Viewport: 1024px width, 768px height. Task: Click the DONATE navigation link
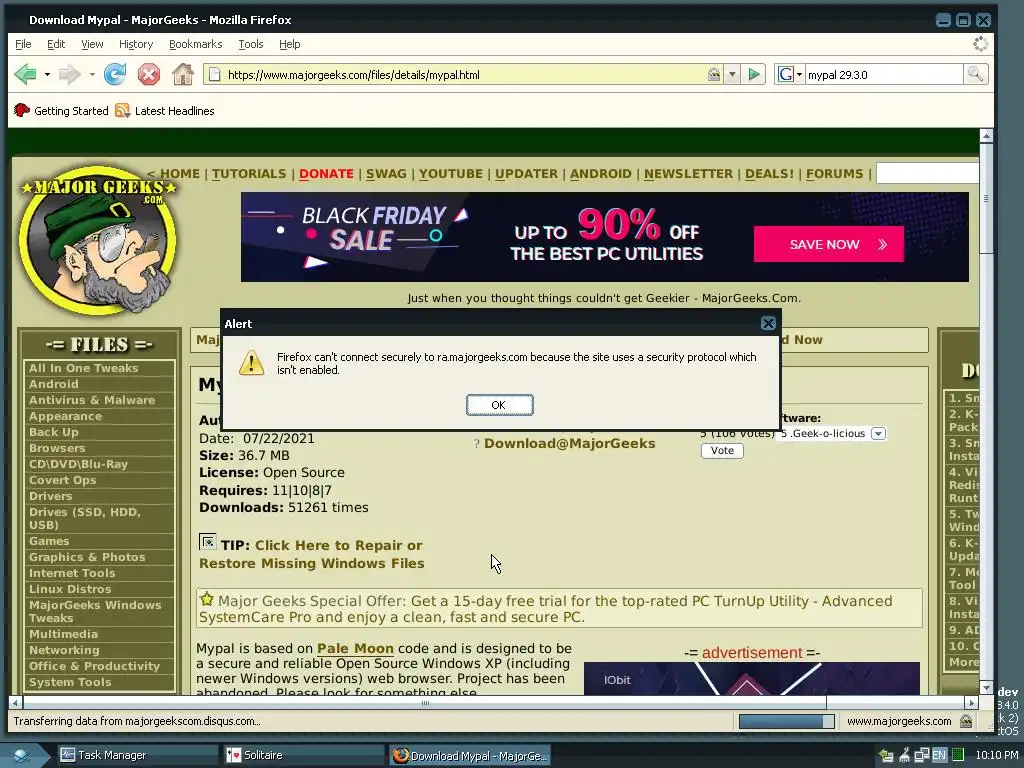click(326, 174)
